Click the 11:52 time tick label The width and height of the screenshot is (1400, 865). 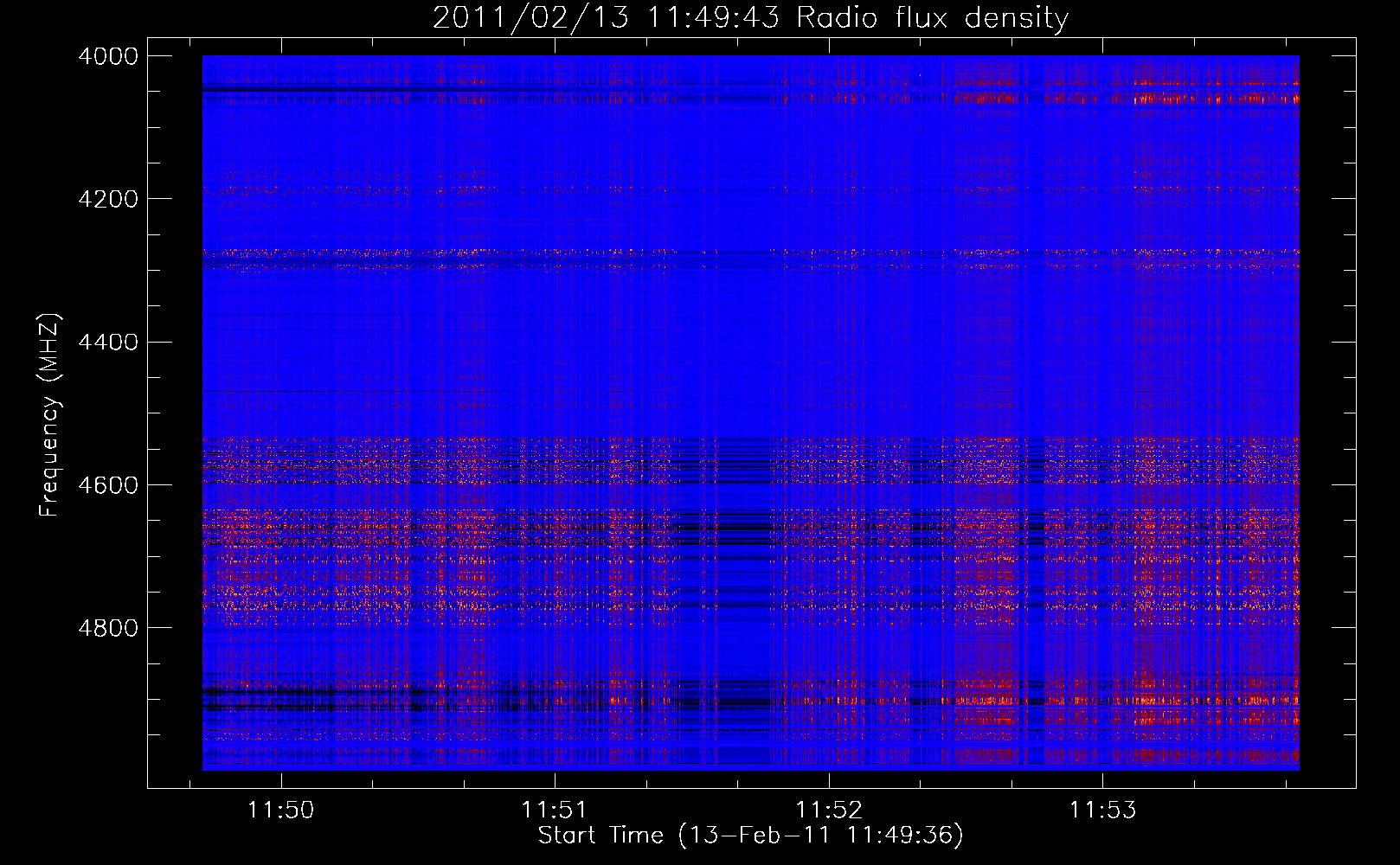pos(829,811)
